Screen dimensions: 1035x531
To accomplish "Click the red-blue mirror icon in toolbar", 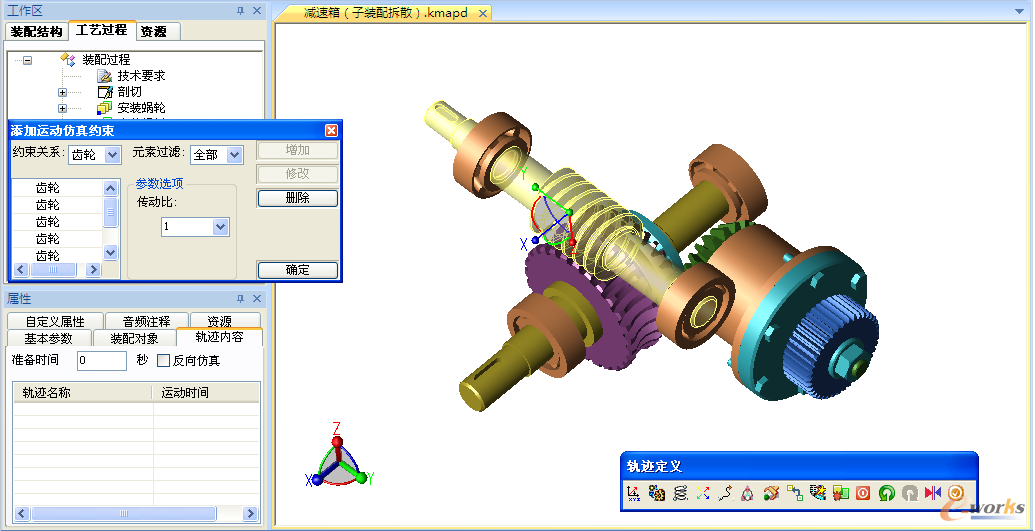I will [x=932, y=493].
